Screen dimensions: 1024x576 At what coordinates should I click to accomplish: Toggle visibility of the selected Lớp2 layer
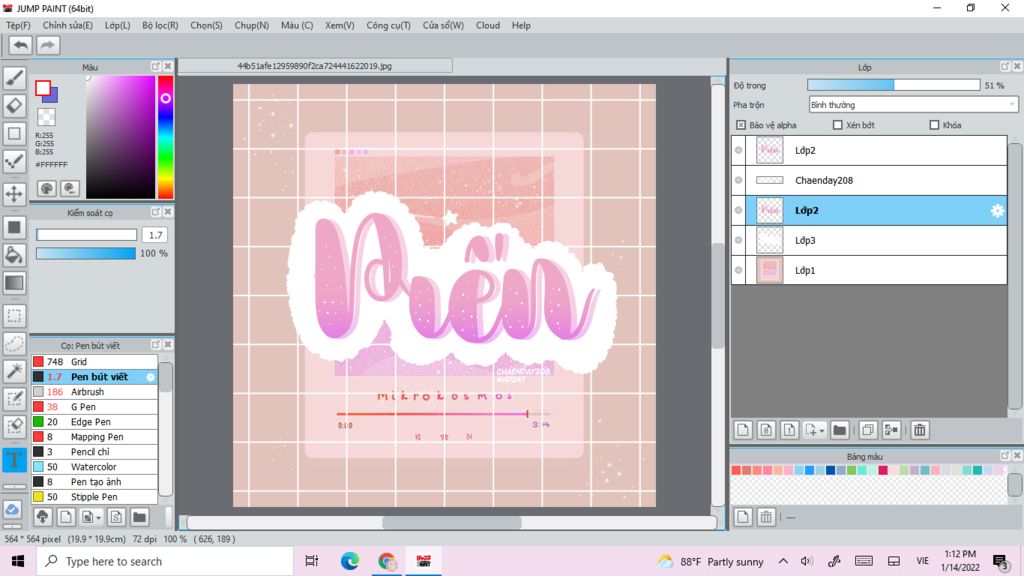pos(739,210)
